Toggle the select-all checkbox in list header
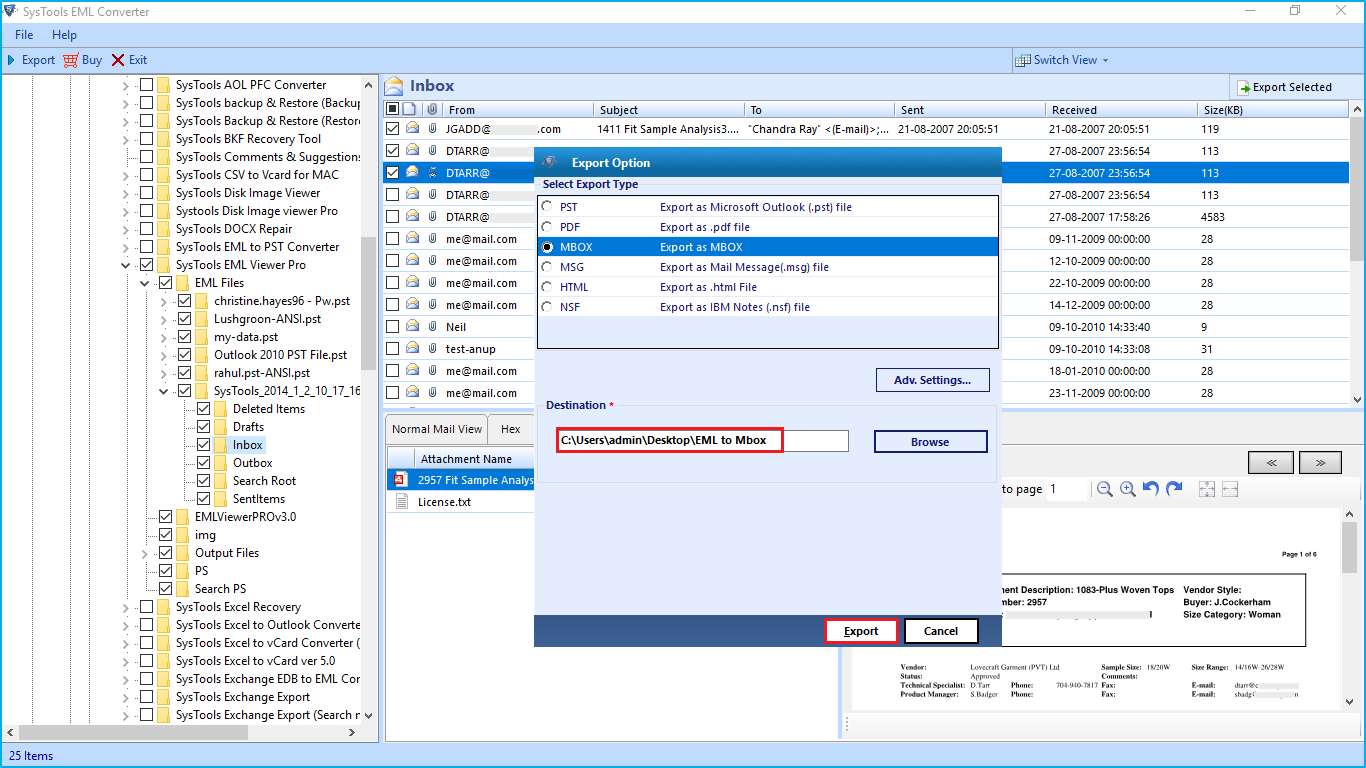Image resolution: width=1366 pixels, height=768 pixels. (393, 108)
